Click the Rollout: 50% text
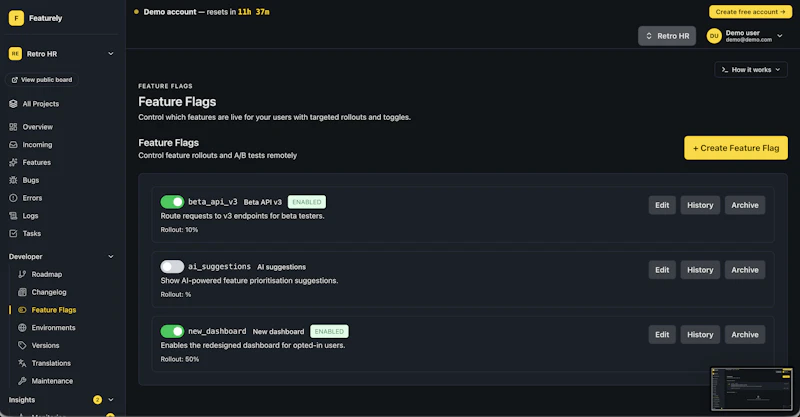 [180, 359]
